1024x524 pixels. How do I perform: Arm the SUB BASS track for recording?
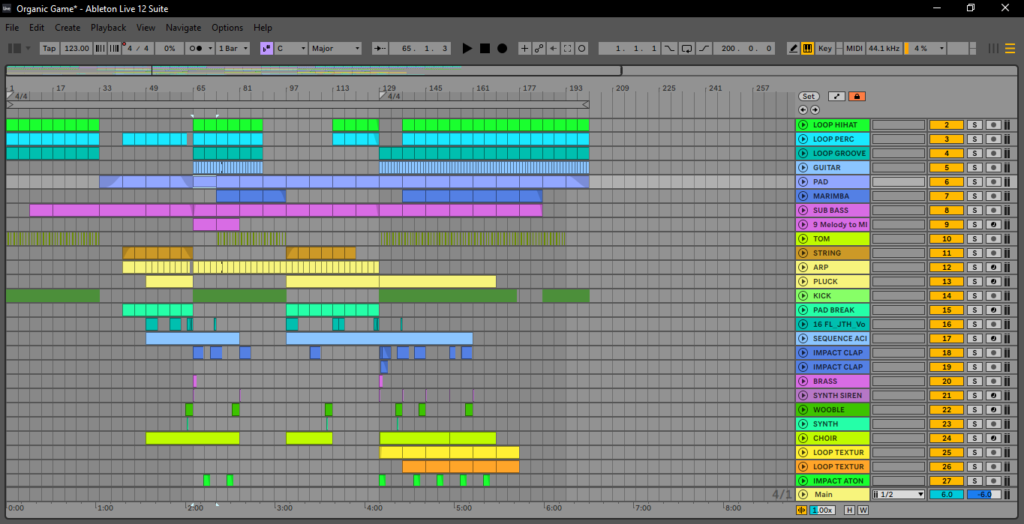pos(993,211)
